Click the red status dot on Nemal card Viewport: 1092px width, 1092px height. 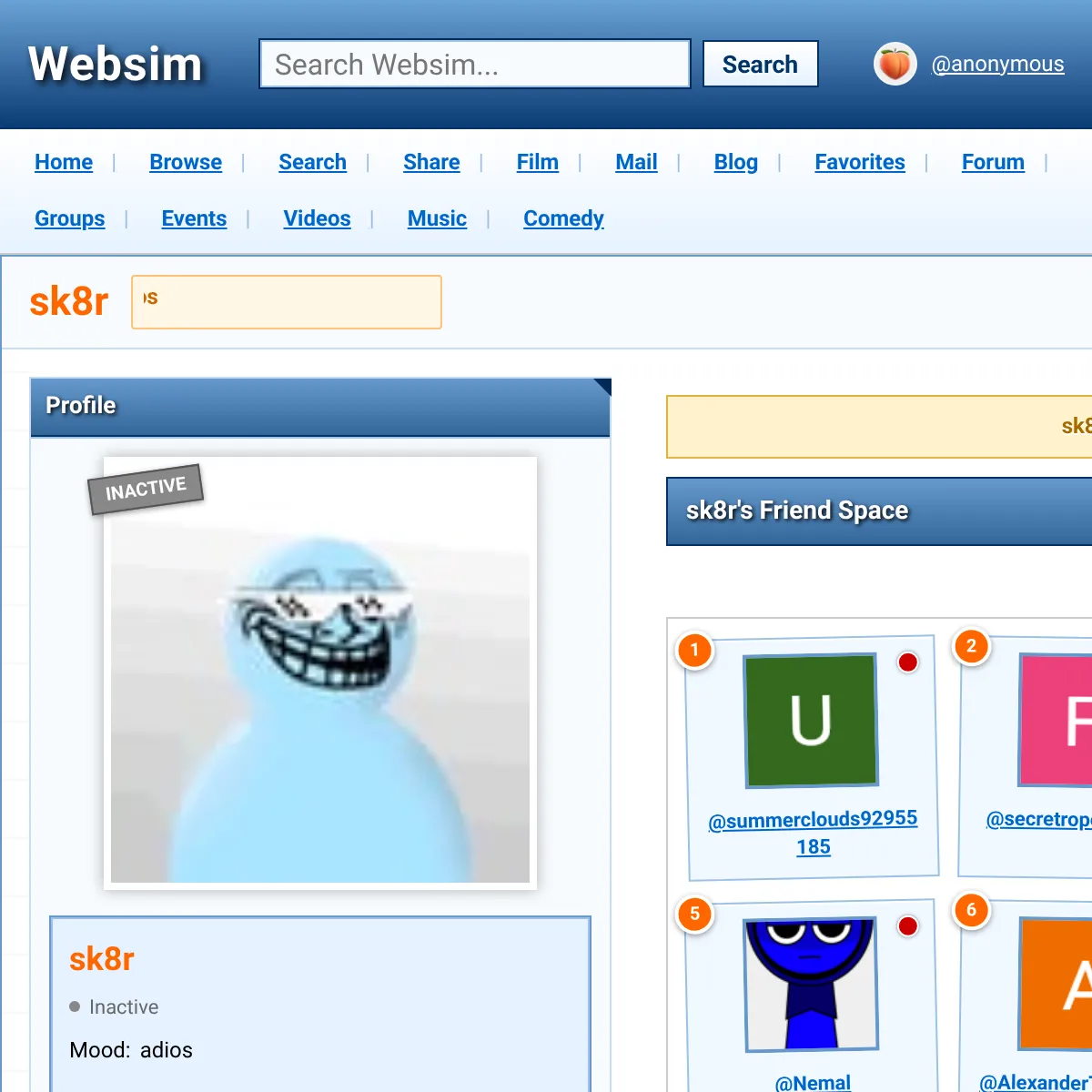click(x=907, y=926)
